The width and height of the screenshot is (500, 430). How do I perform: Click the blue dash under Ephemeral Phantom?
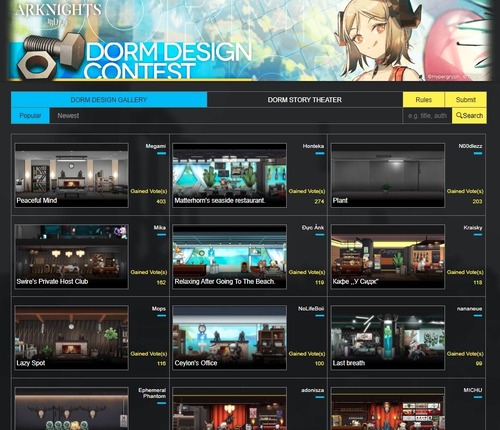(162, 403)
